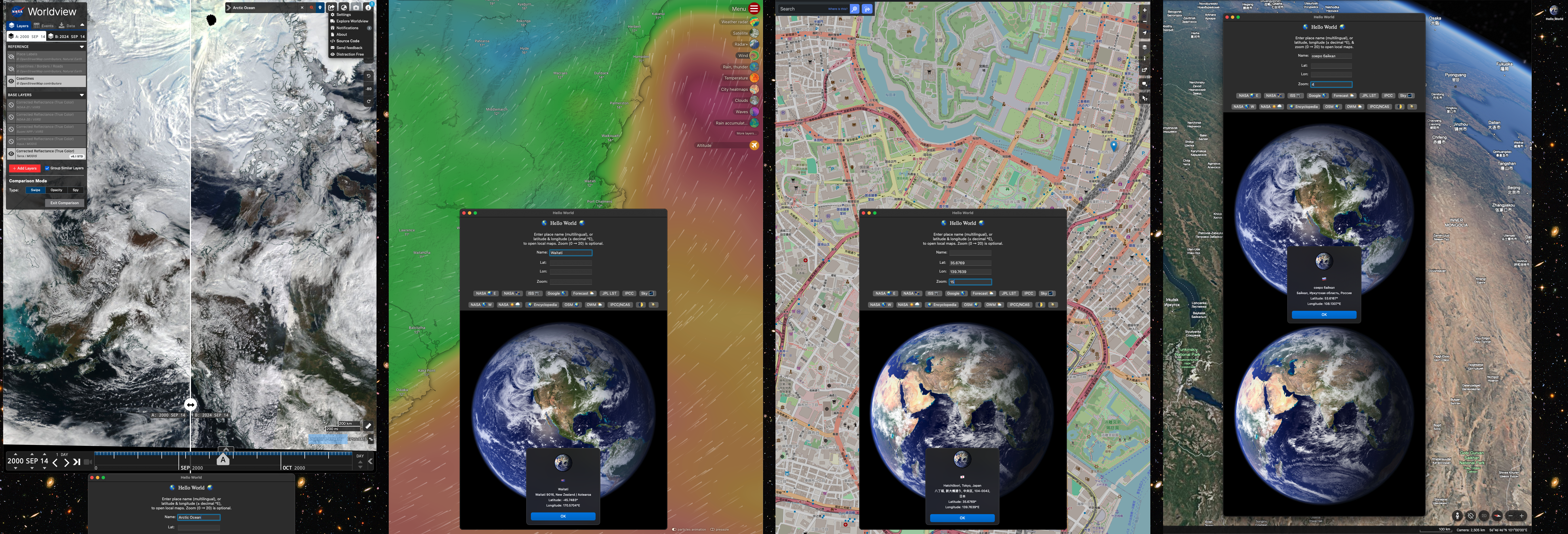Increase the year above 2000 in date selector
The image size is (1568, 534).
tap(15, 454)
